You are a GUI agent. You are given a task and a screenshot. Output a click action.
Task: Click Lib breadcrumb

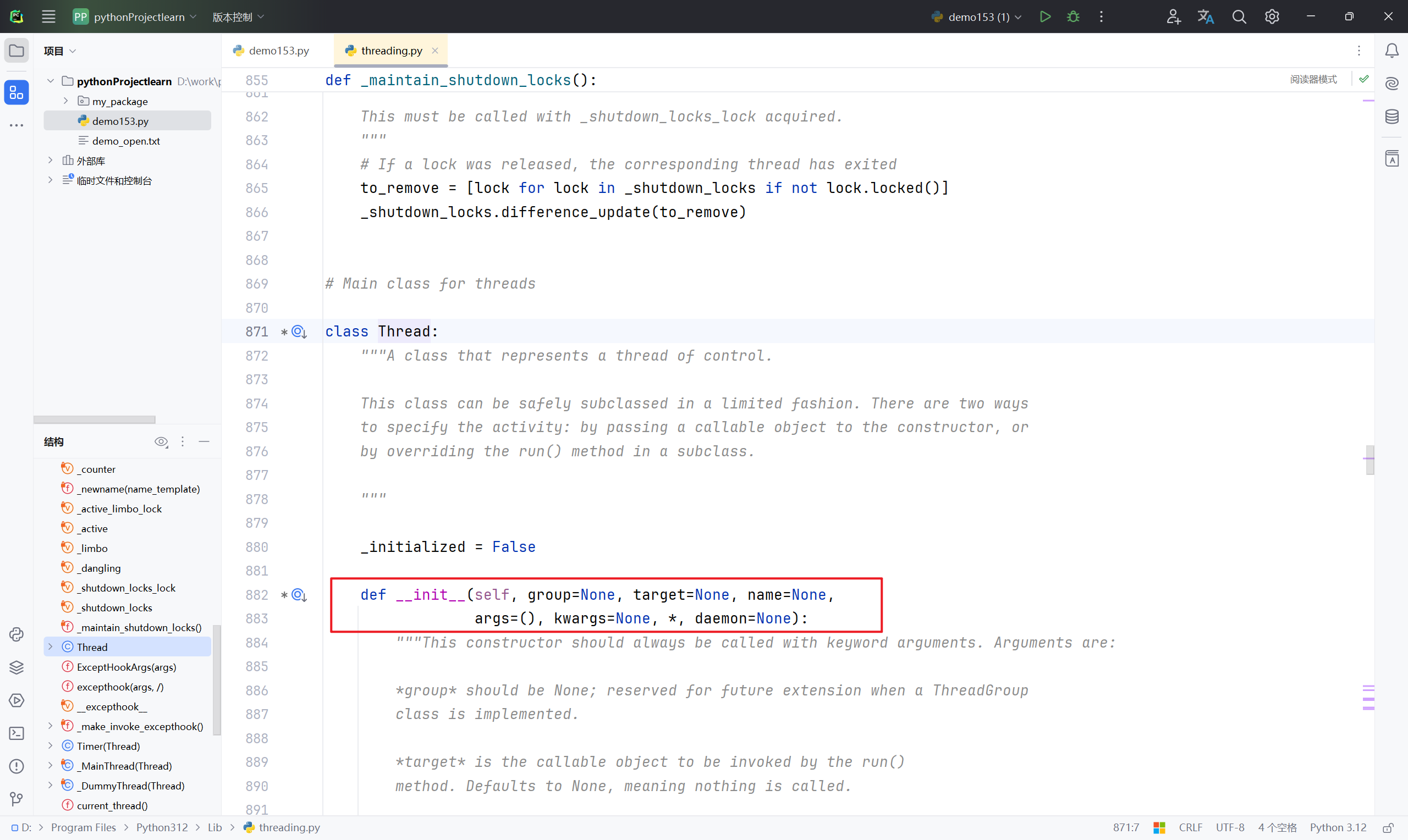pyautogui.click(x=215, y=827)
